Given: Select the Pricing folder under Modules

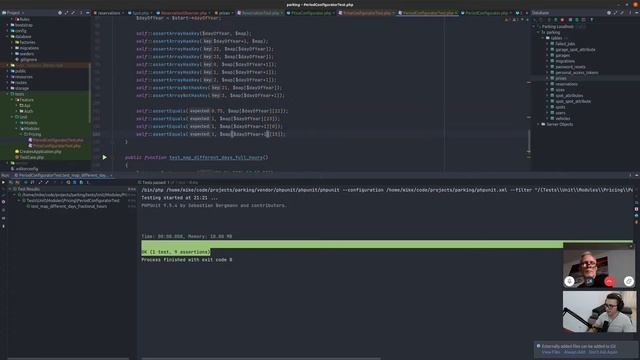Looking at the screenshot, I should coord(35,134).
